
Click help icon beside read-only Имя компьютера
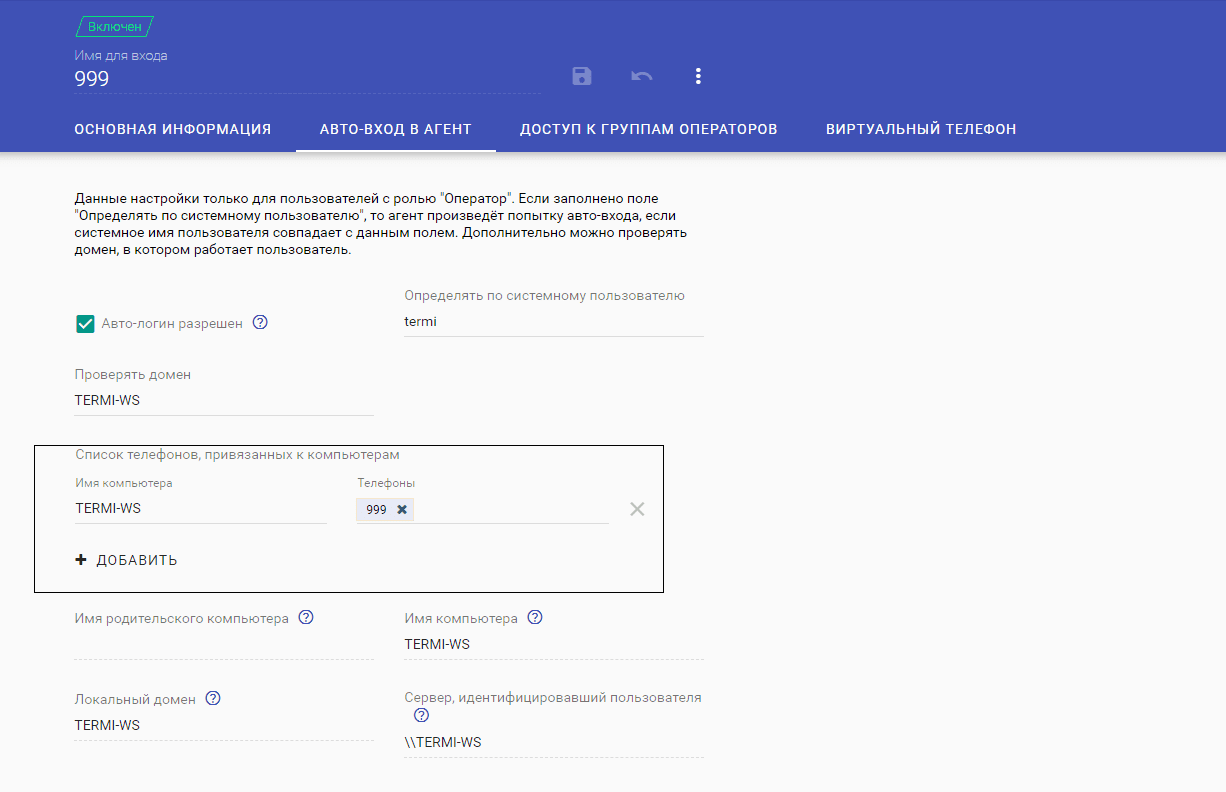[535, 617]
